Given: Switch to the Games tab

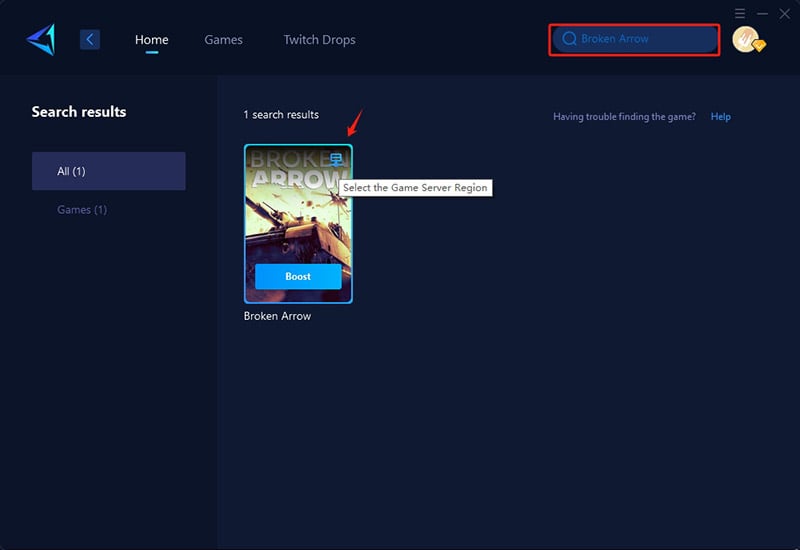Looking at the screenshot, I should [223, 40].
